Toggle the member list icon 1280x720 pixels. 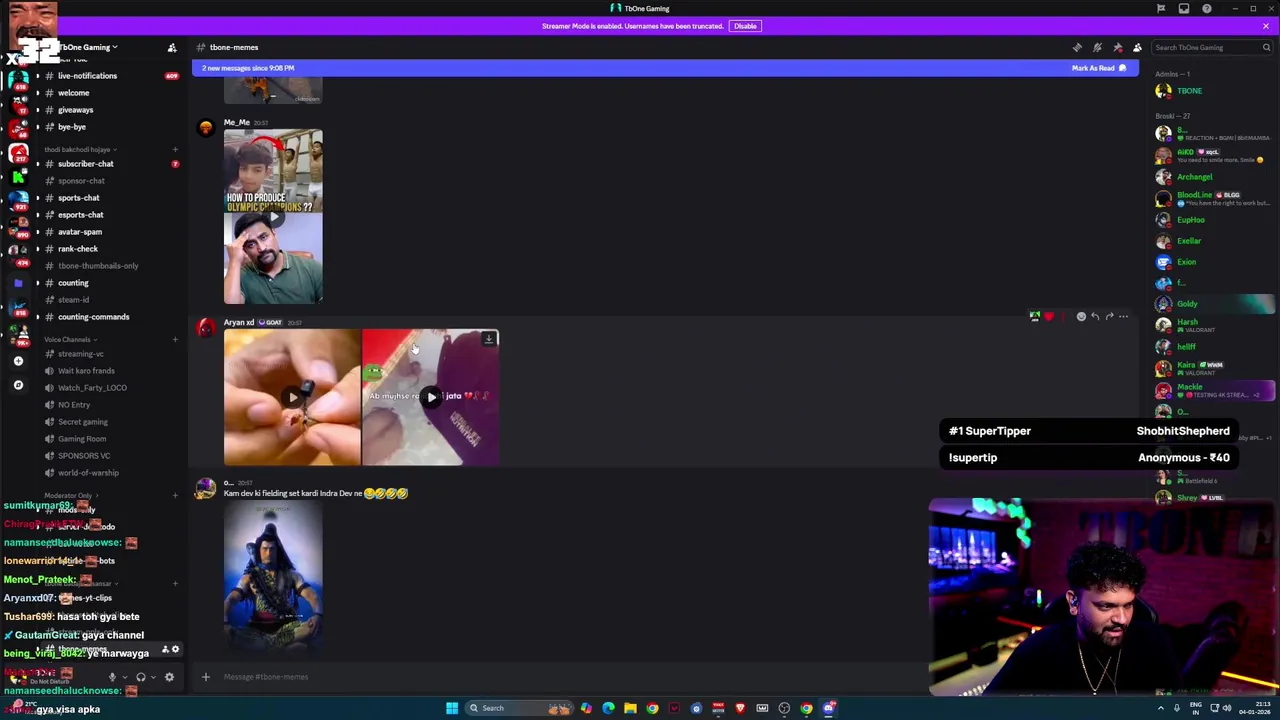point(1137,47)
